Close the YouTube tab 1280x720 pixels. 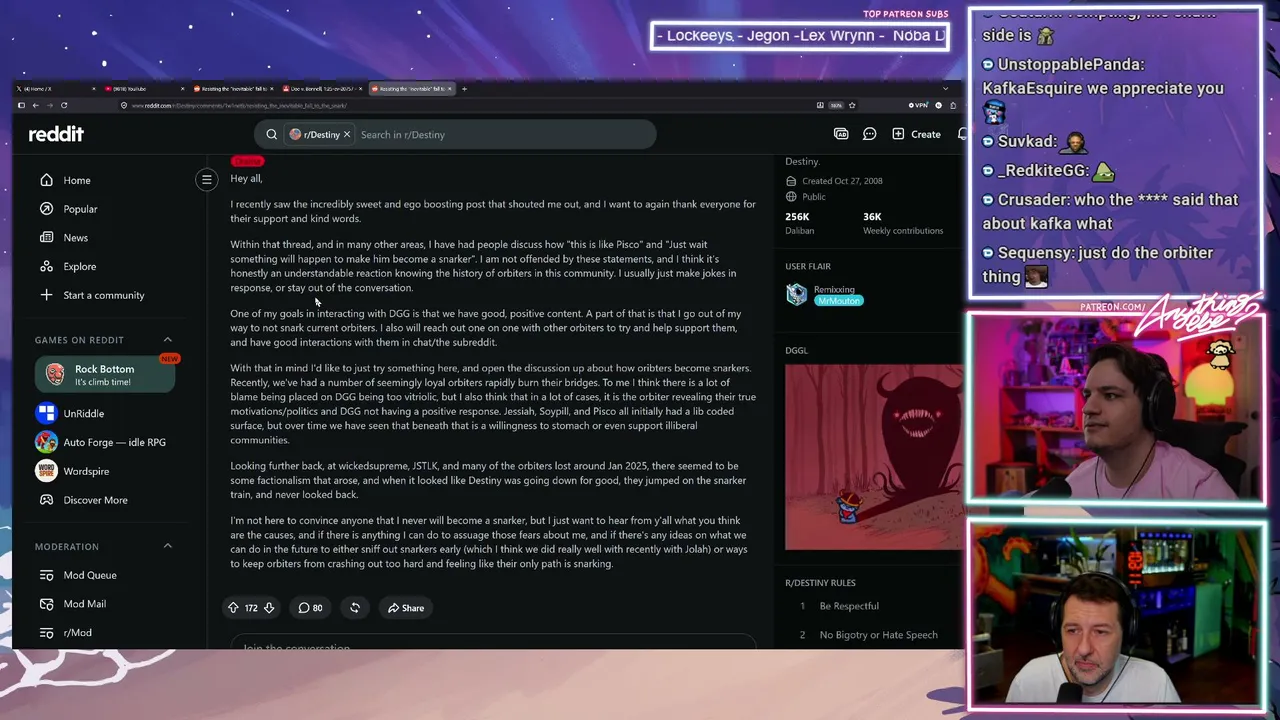pyautogui.click(x=182, y=89)
